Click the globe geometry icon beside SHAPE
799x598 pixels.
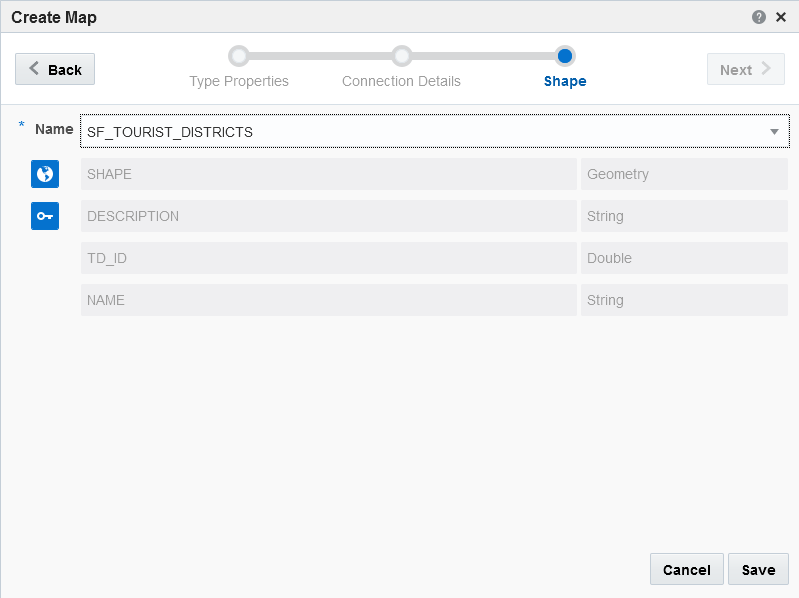click(45, 174)
